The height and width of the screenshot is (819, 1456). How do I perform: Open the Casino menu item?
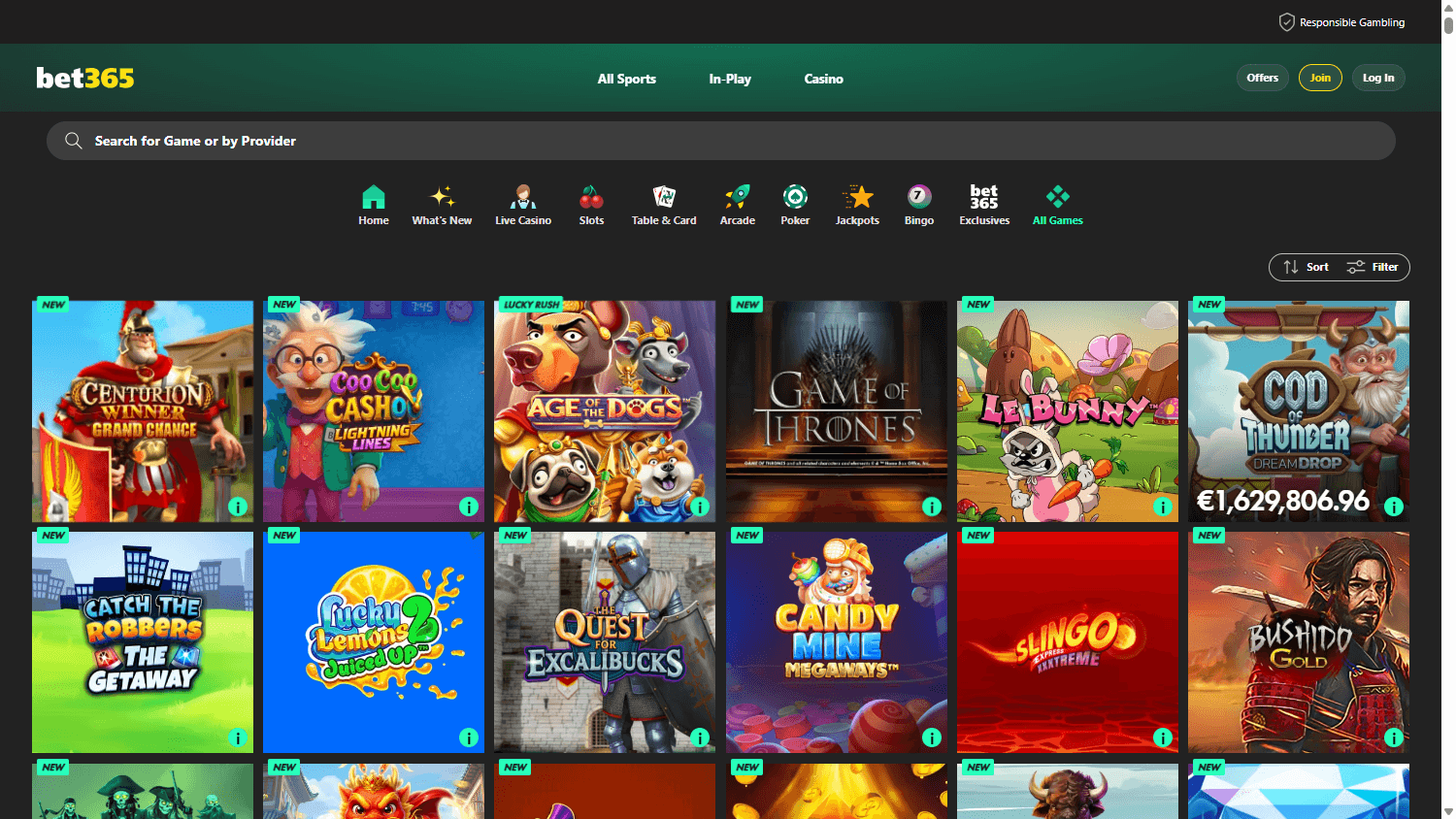coord(823,79)
